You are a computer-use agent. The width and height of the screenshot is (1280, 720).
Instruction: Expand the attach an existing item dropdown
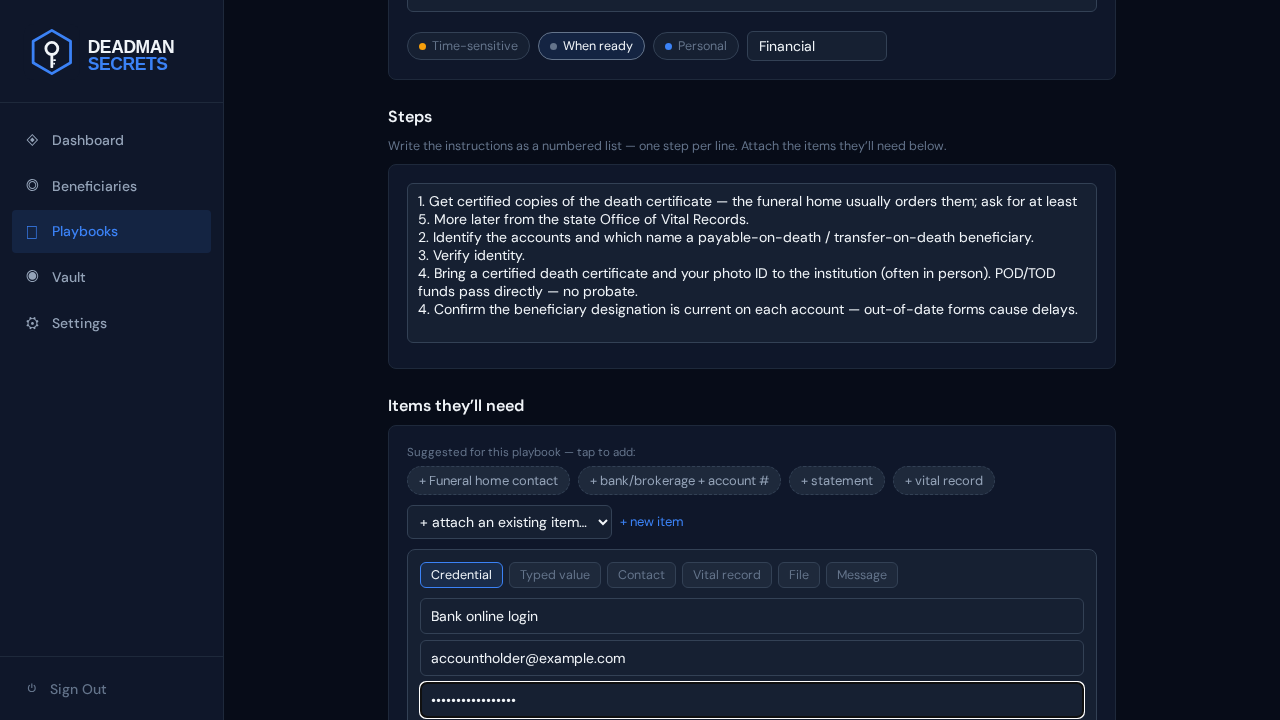click(509, 522)
